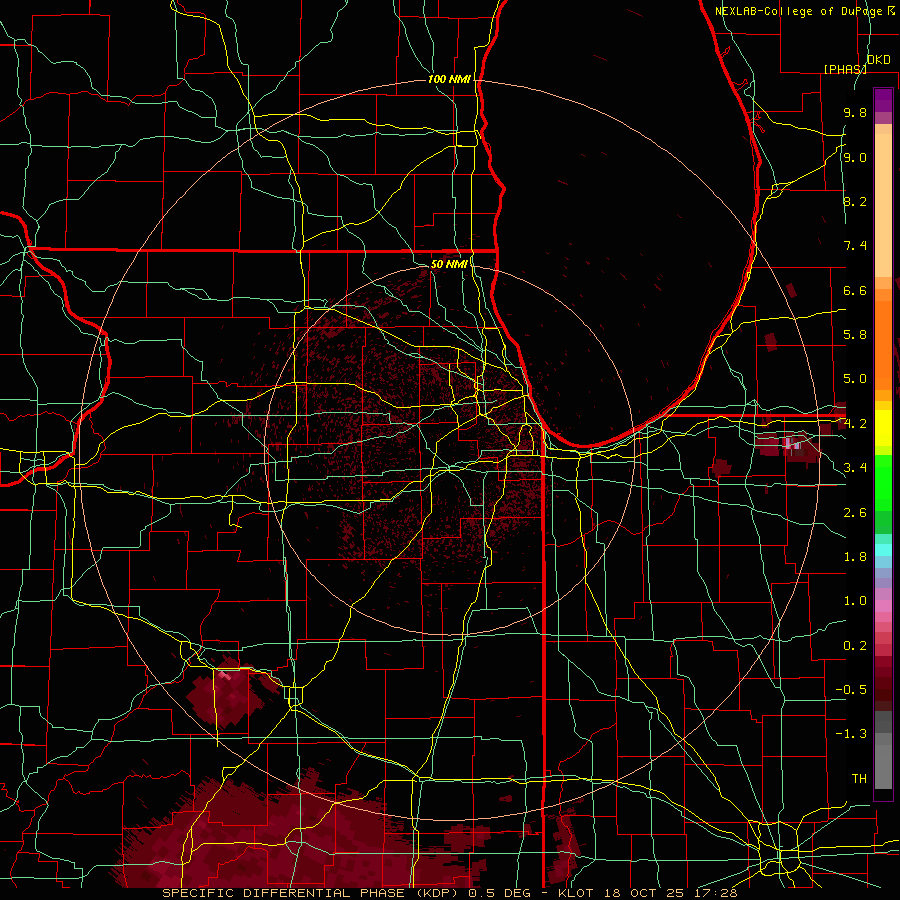Click the 5.8 legend value
The image size is (900, 900).
tap(855, 335)
